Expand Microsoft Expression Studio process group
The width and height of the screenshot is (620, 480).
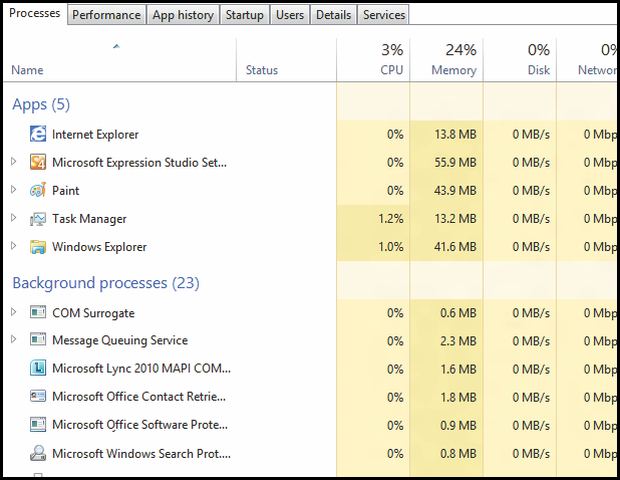tap(13, 161)
